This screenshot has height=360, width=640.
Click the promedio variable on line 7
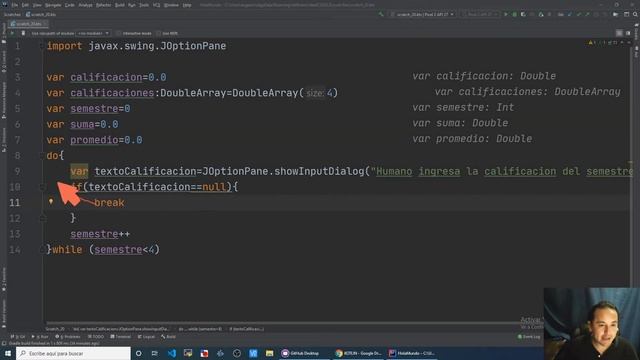click(94, 140)
